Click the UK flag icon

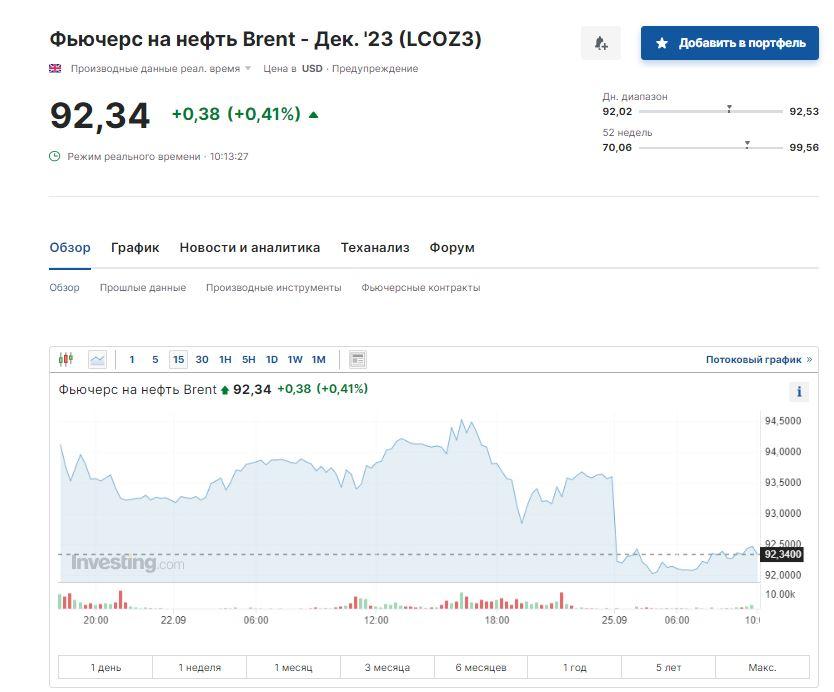(x=55, y=69)
